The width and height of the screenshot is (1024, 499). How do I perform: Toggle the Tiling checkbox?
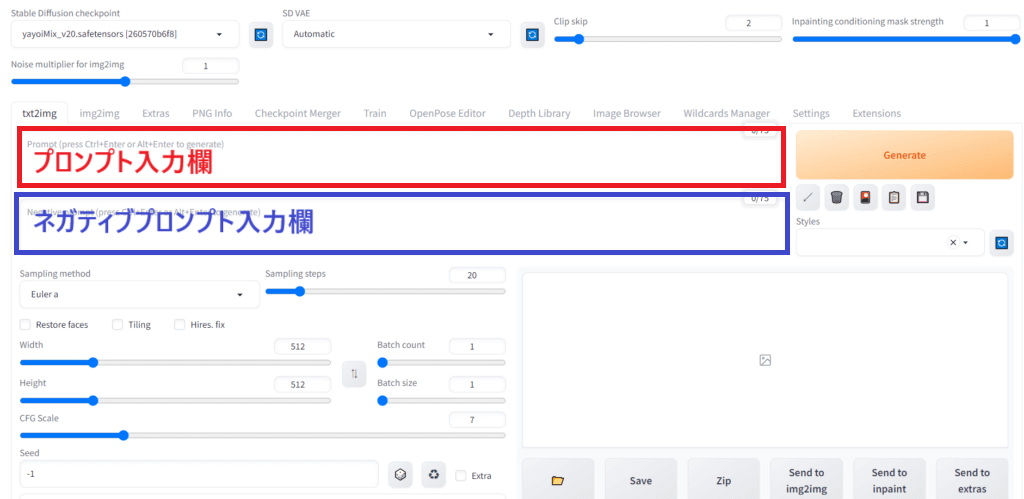point(118,325)
